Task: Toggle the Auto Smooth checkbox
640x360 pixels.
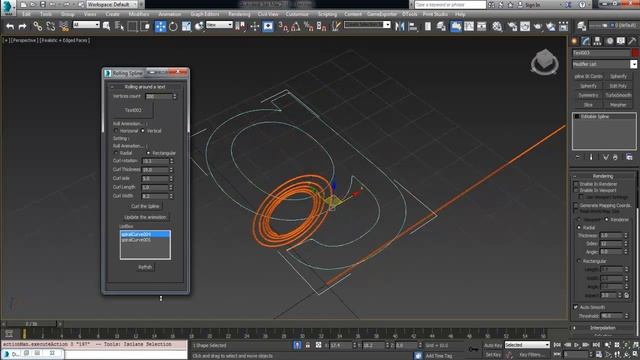Action: [x=576, y=307]
